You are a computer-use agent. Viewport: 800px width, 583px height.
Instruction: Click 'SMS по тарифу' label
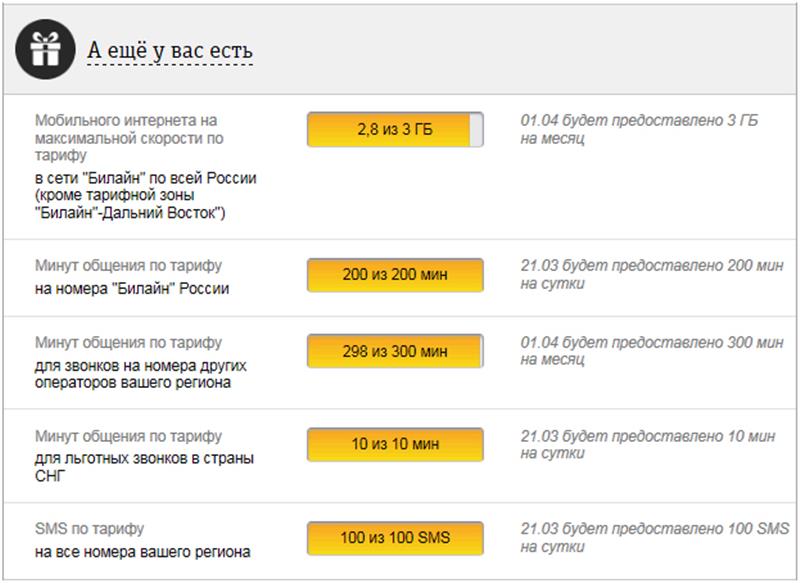(89, 529)
